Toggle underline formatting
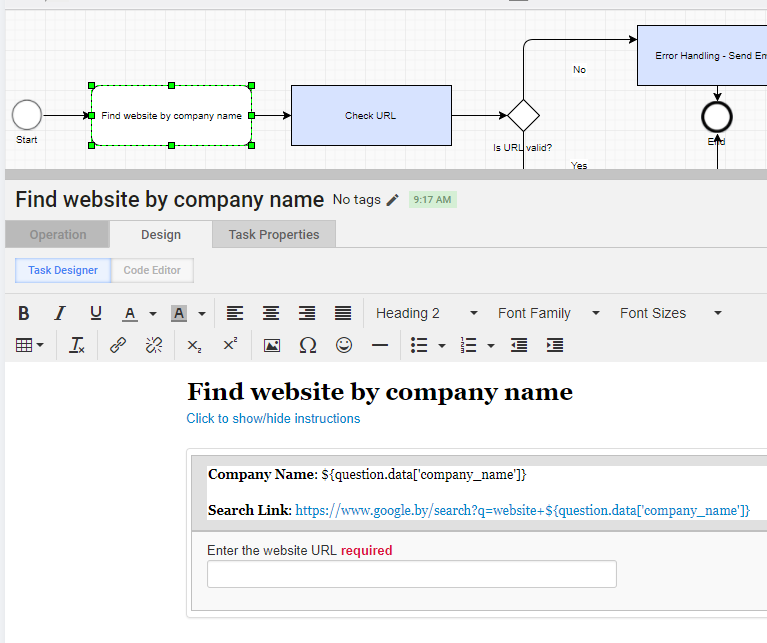The width and height of the screenshot is (767, 643). (96, 313)
